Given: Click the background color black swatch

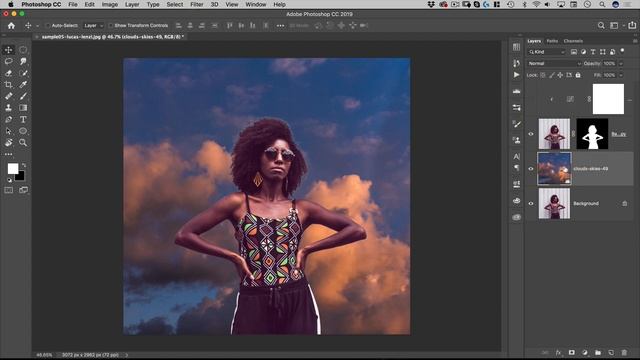Looking at the screenshot, I should [x=20, y=177].
